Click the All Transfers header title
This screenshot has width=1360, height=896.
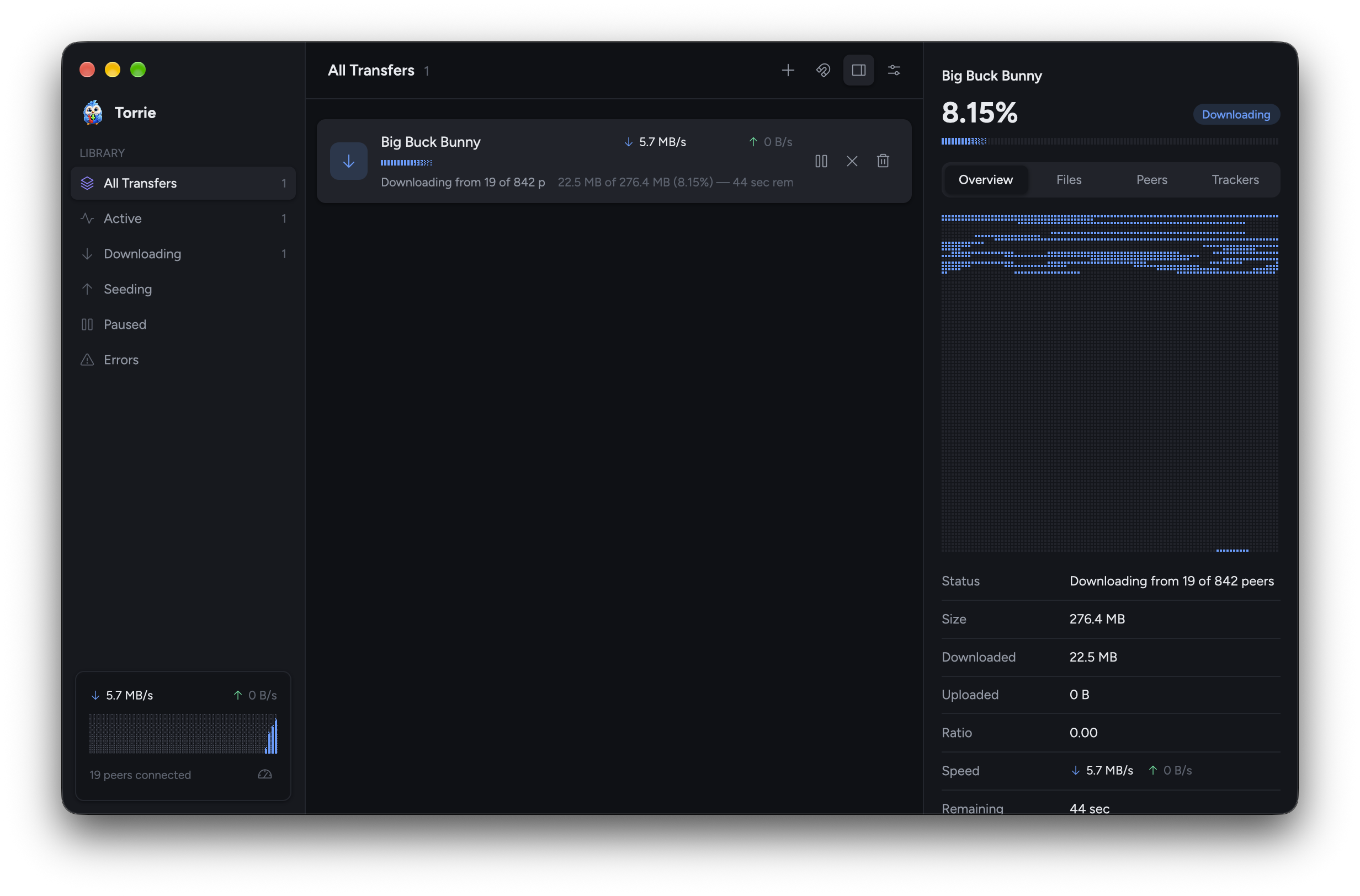click(x=371, y=70)
